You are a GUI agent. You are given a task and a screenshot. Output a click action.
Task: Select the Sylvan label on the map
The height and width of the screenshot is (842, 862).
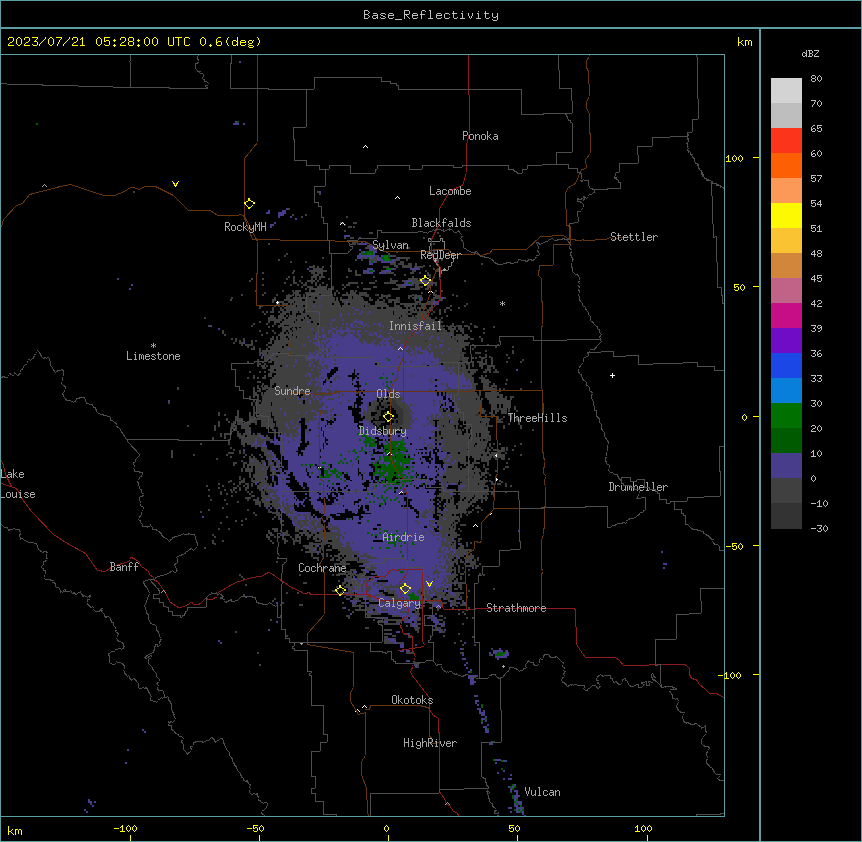(x=391, y=245)
